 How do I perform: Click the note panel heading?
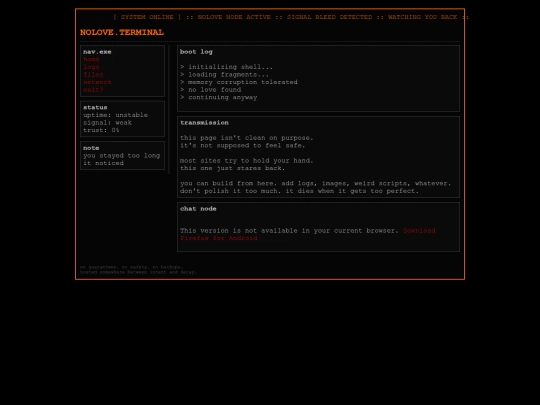coord(91,148)
